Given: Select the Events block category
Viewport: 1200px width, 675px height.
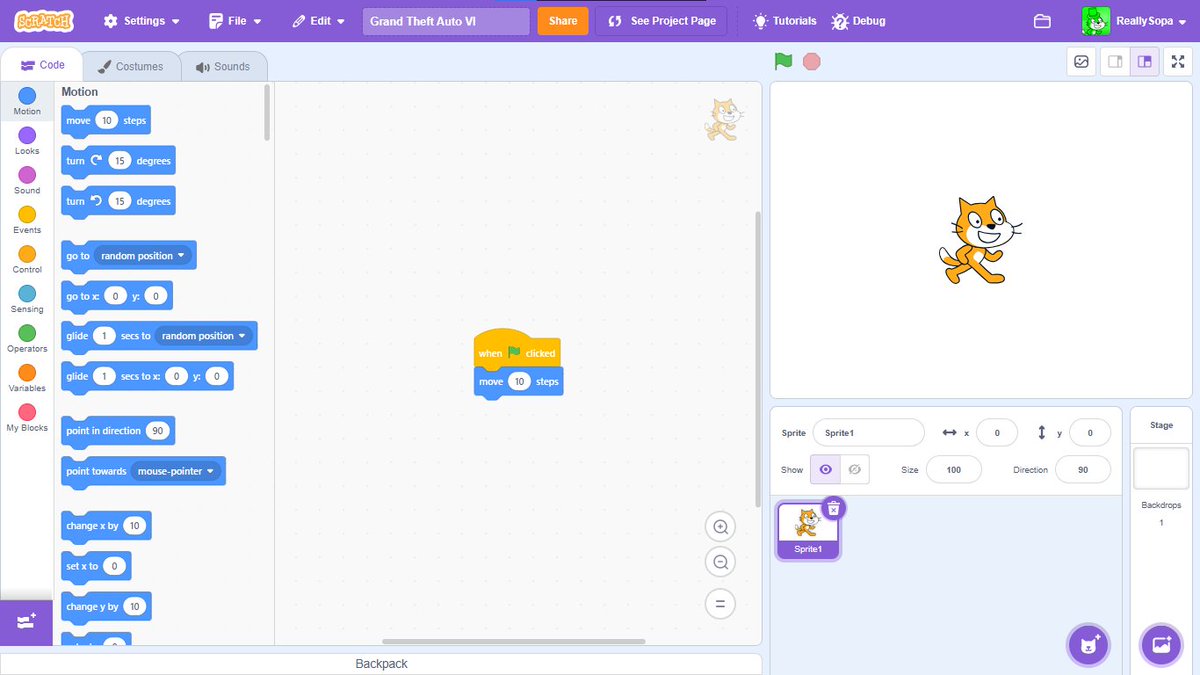Looking at the screenshot, I should pyautogui.click(x=27, y=220).
